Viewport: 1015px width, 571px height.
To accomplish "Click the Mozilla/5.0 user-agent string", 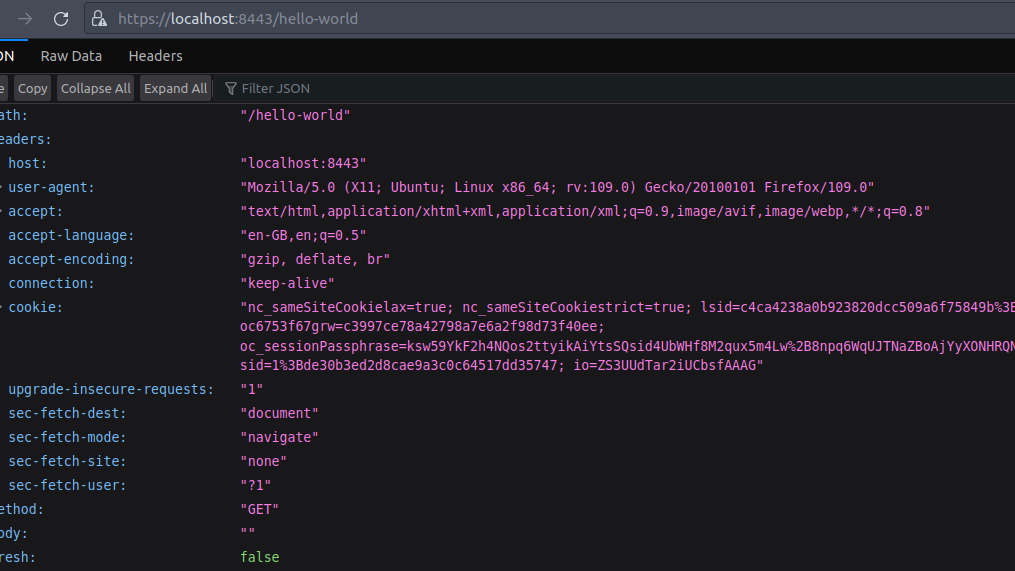I will coord(557,187).
